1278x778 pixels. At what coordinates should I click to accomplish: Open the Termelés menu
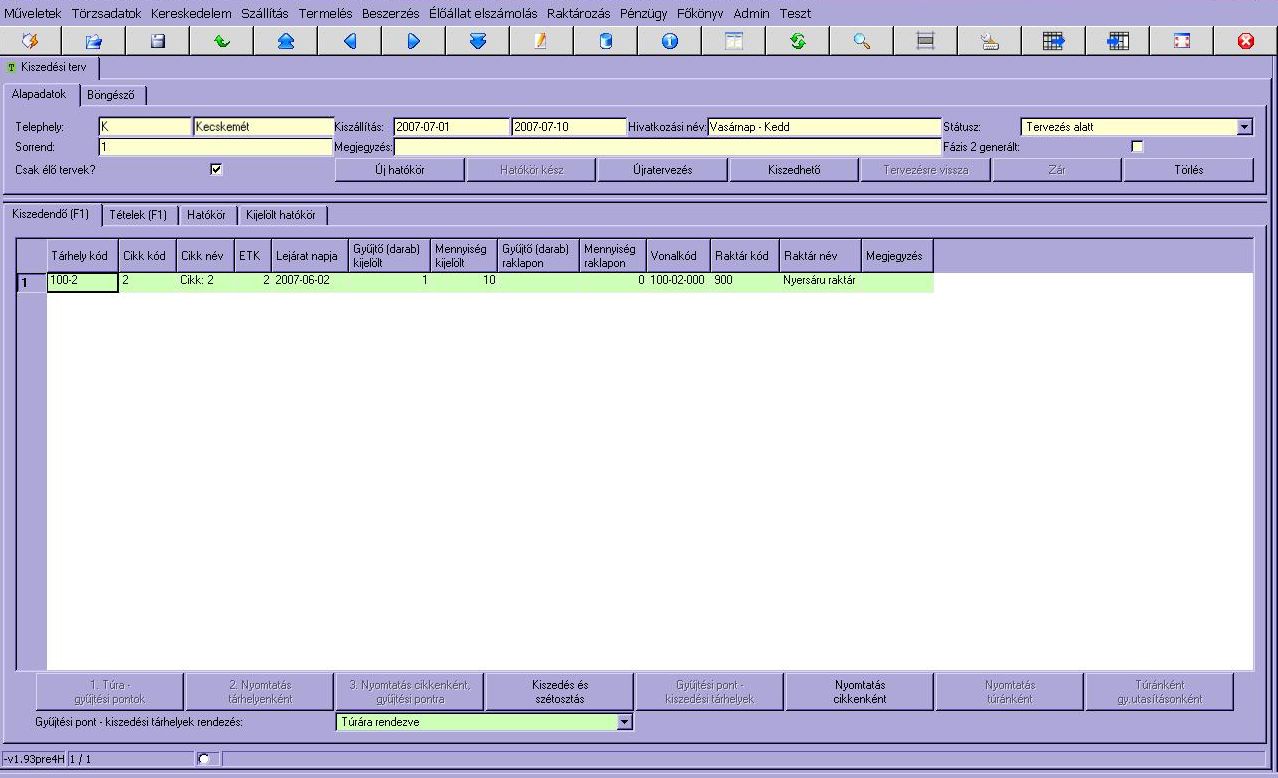326,14
